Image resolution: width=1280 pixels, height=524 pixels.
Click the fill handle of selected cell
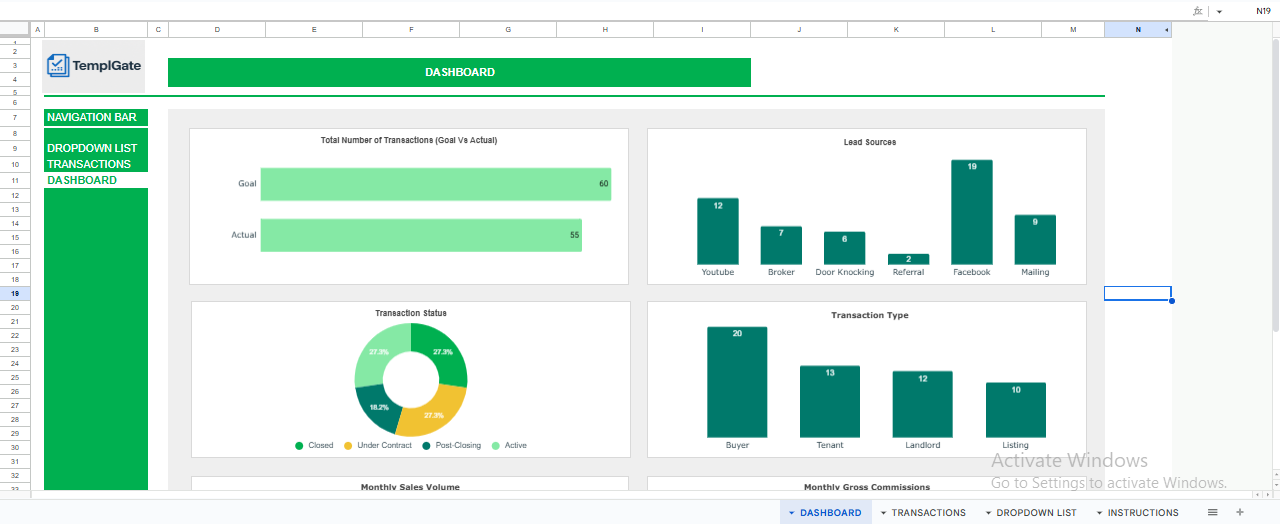[x=1171, y=300]
